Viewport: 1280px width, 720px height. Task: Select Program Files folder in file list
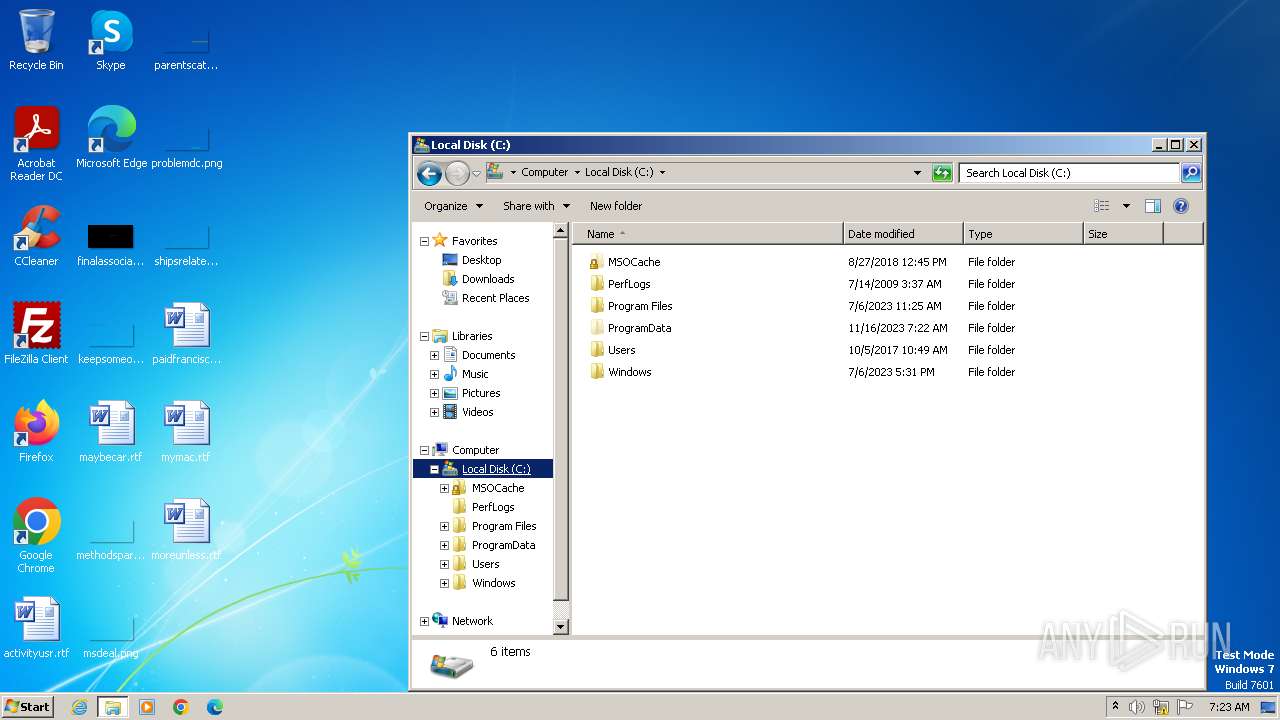point(640,306)
